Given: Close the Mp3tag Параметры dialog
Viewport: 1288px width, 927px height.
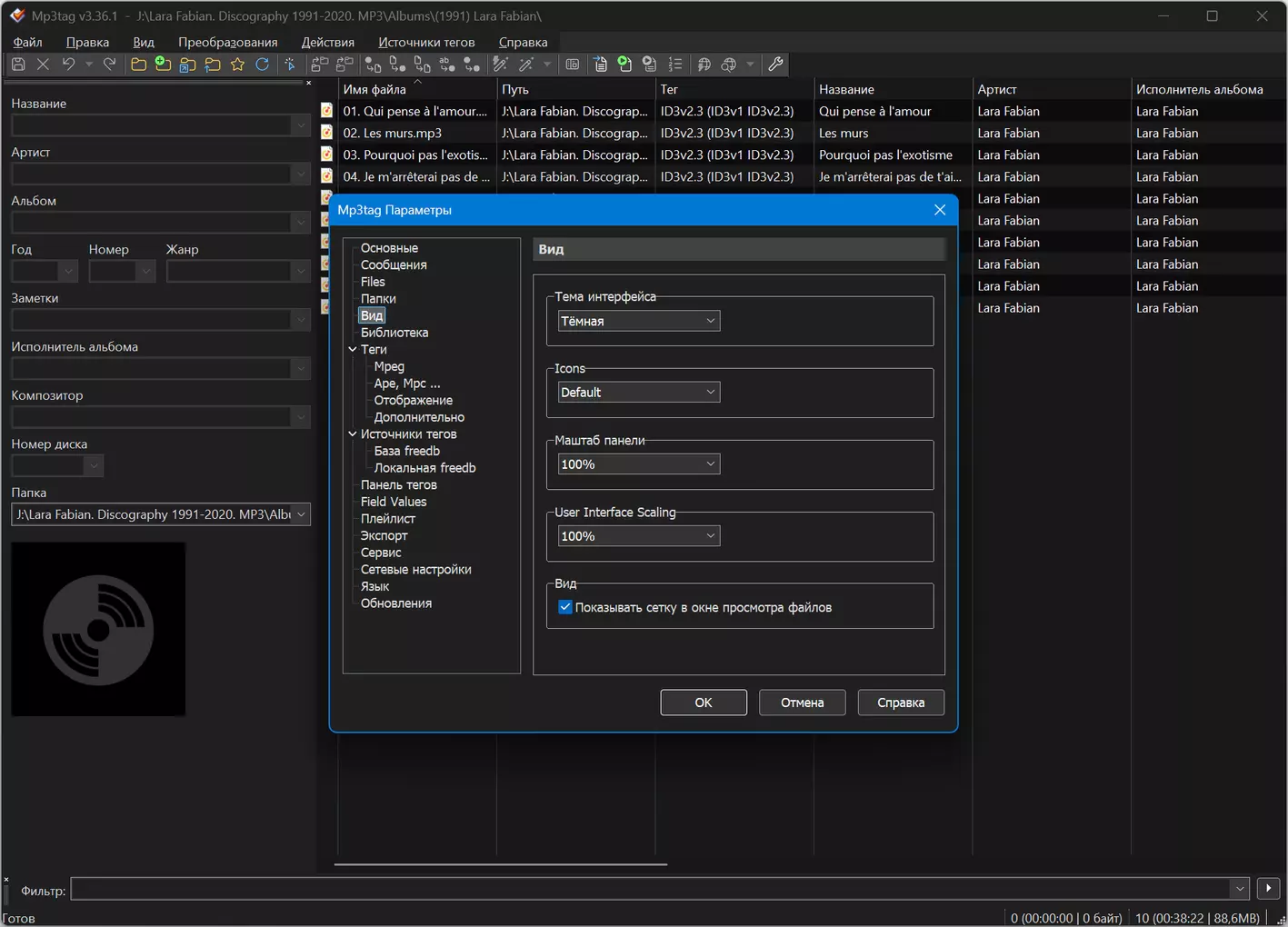Looking at the screenshot, I should click(940, 210).
